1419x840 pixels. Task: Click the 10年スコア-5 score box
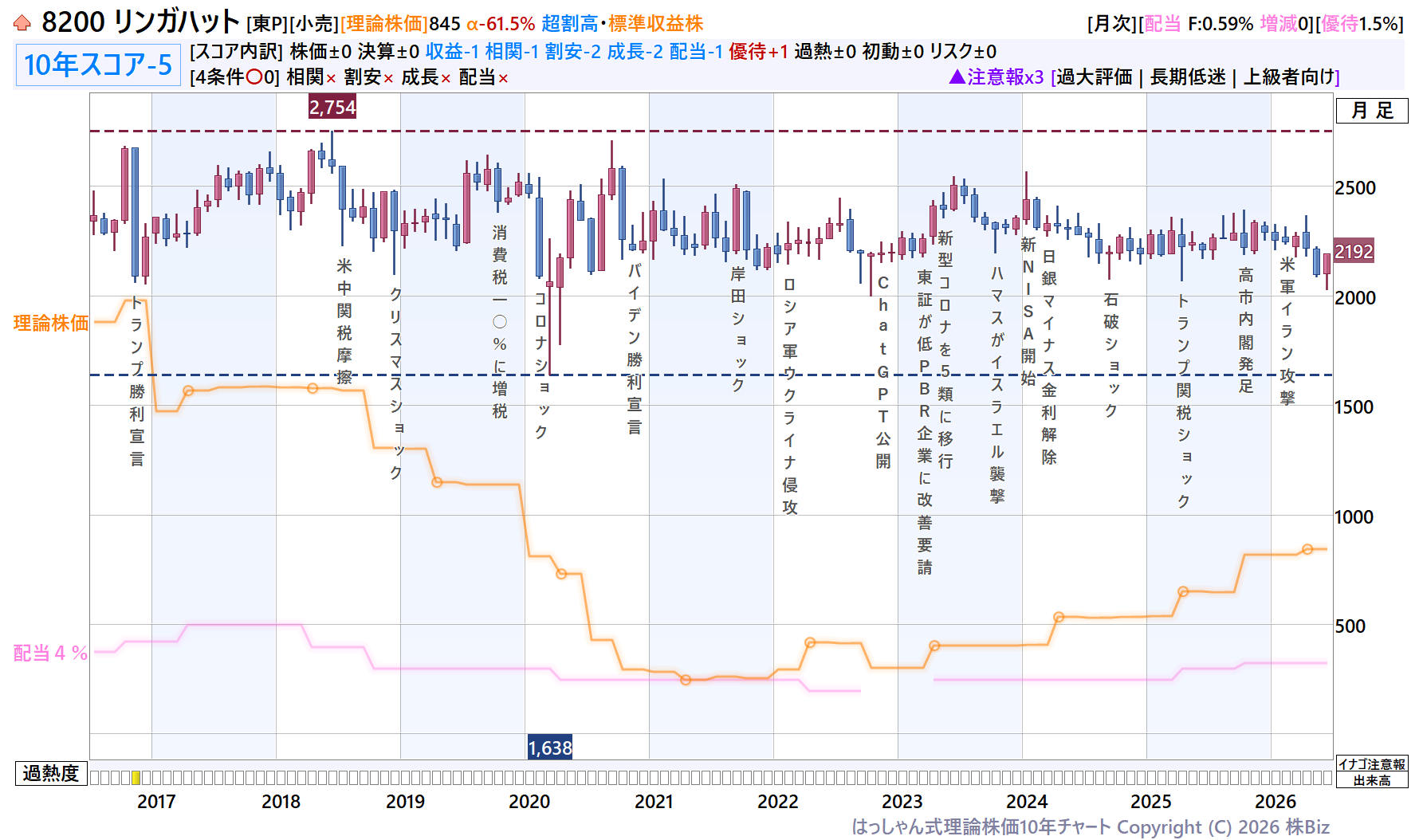(x=98, y=65)
